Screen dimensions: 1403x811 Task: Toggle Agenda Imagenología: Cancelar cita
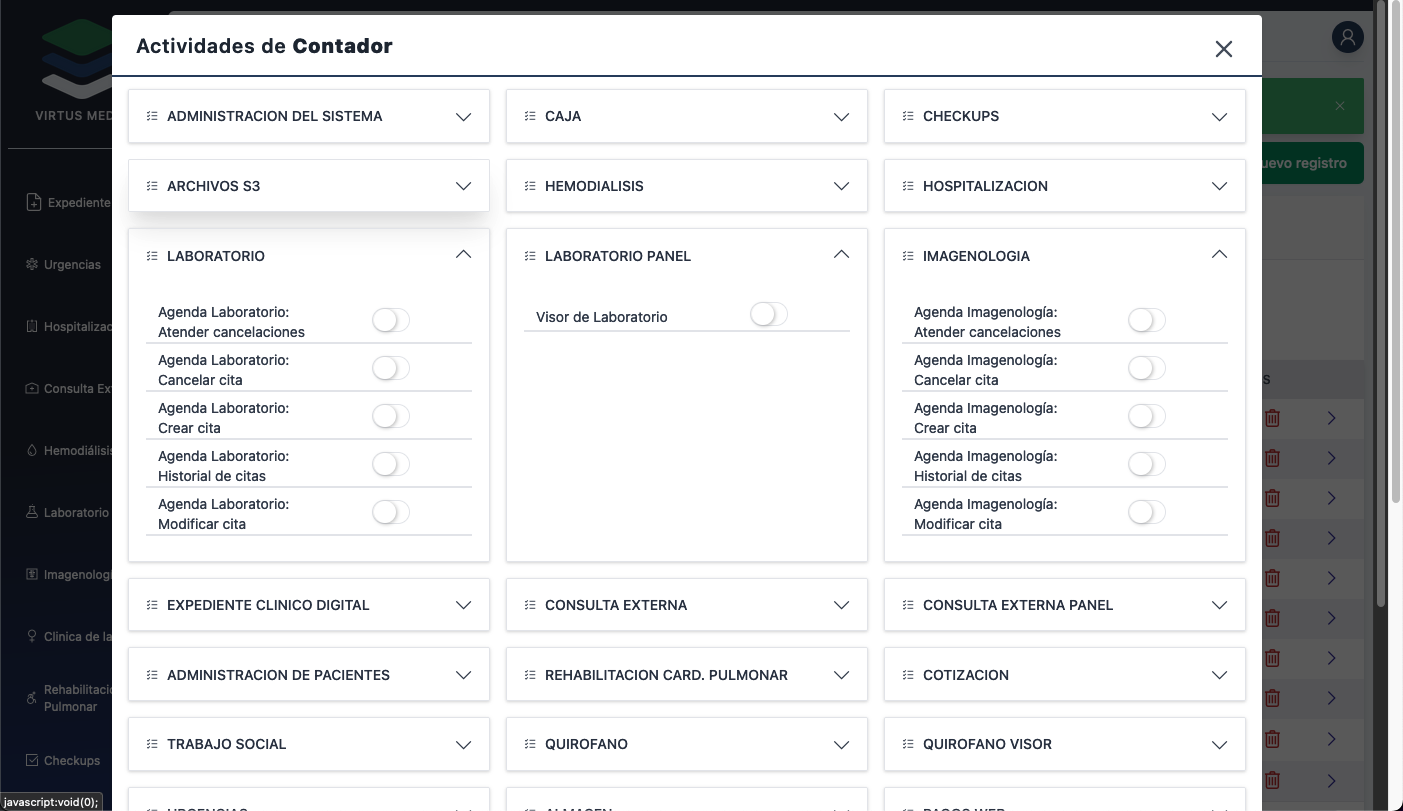coord(1147,368)
